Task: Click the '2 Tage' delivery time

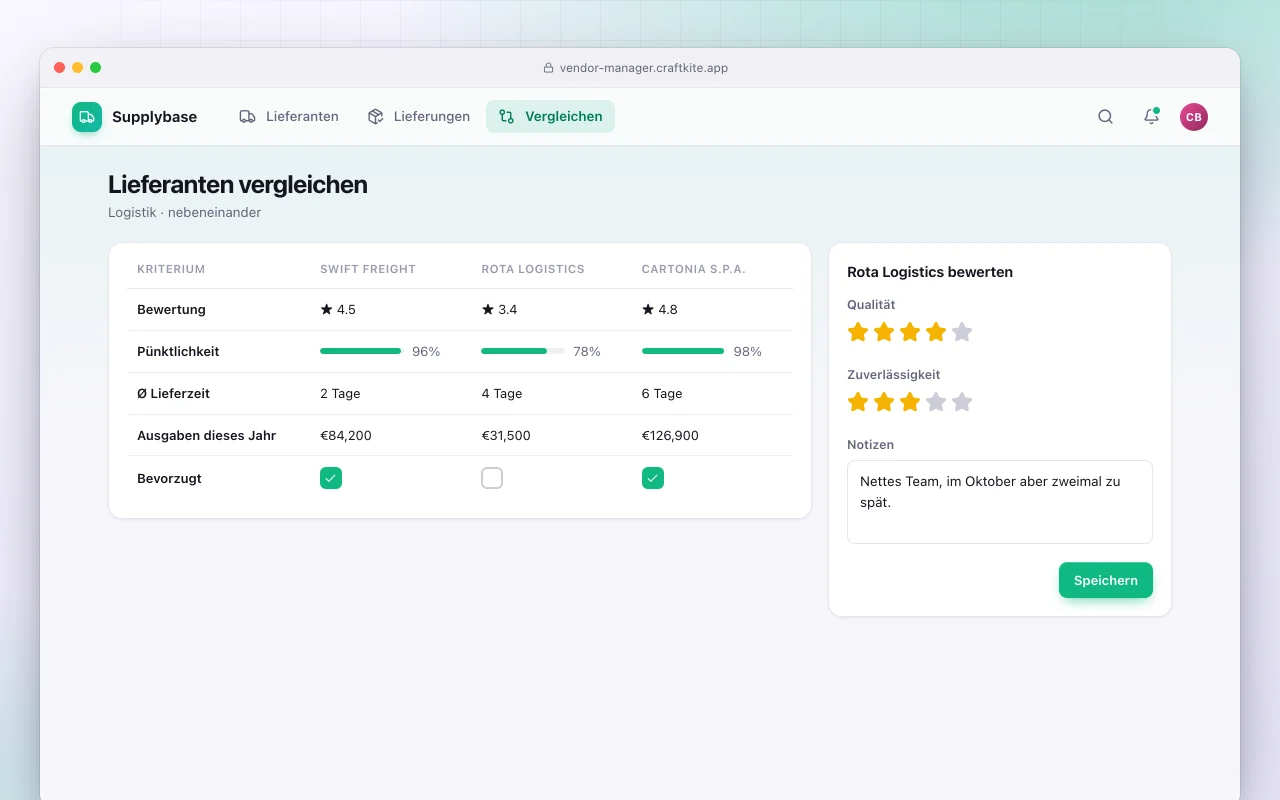Action: coord(340,394)
